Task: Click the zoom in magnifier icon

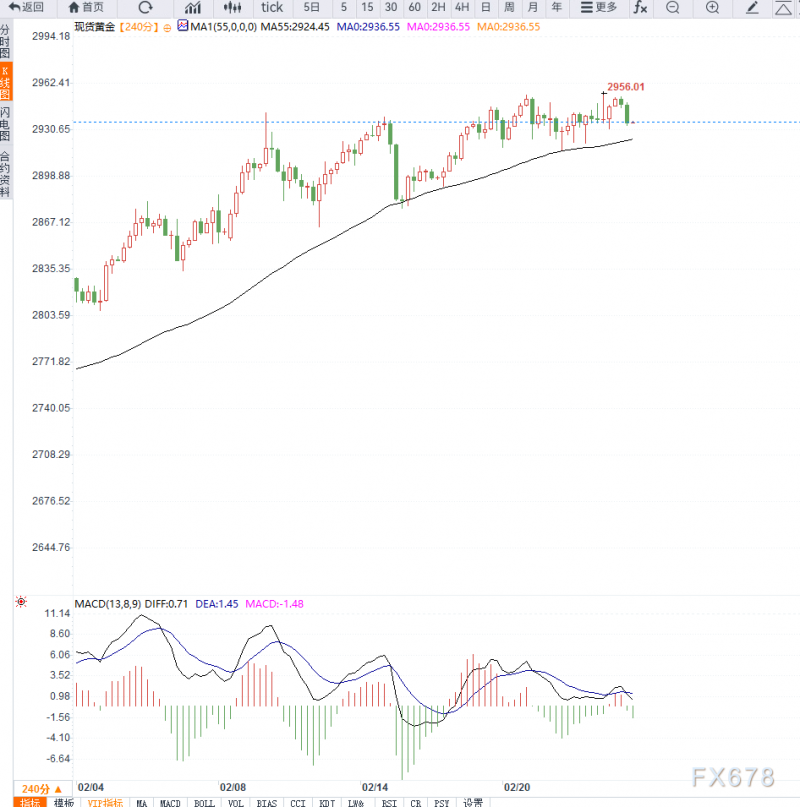Action: [x=712, y=7]
